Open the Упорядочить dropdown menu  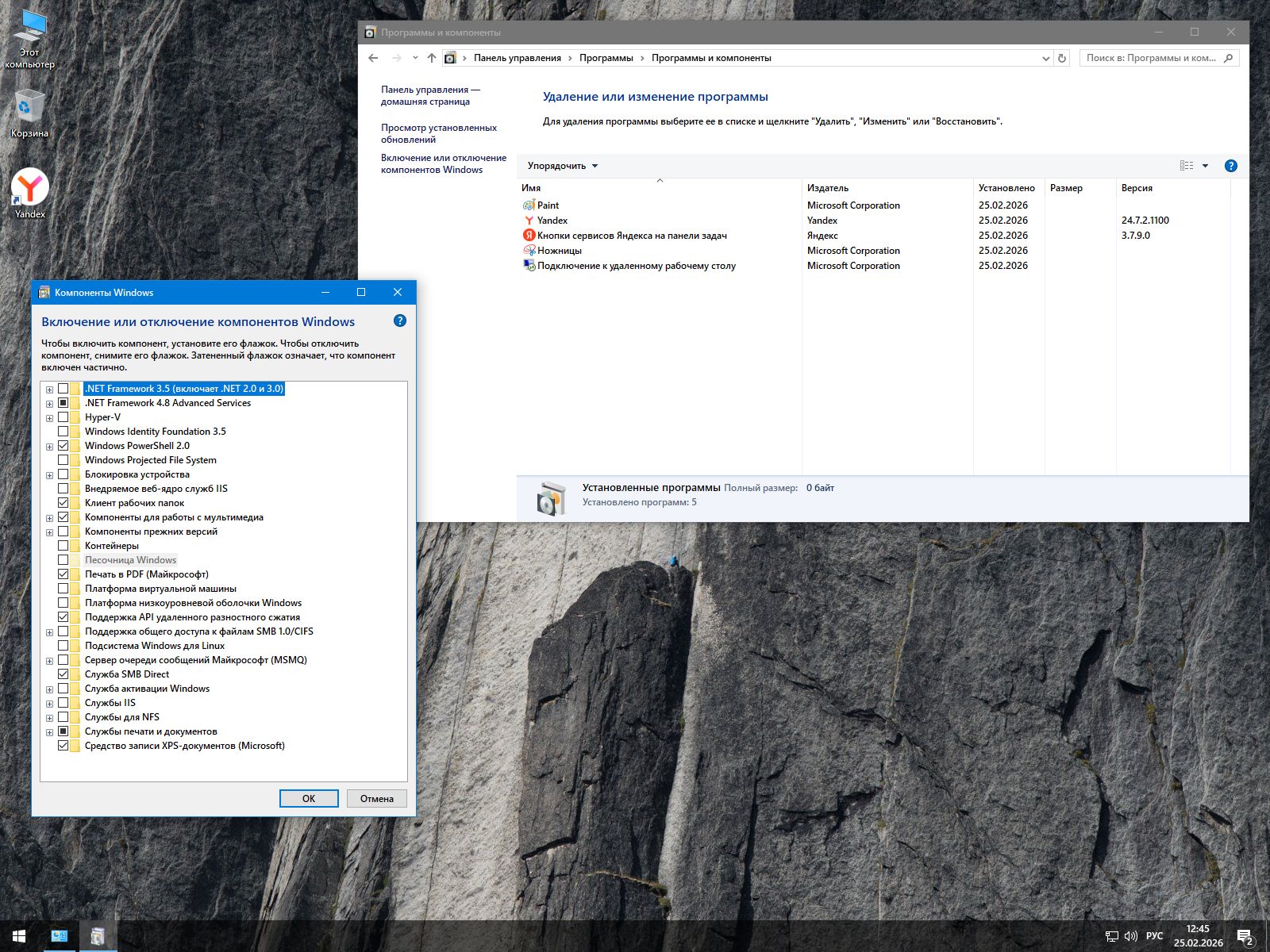tap(562, 166)
